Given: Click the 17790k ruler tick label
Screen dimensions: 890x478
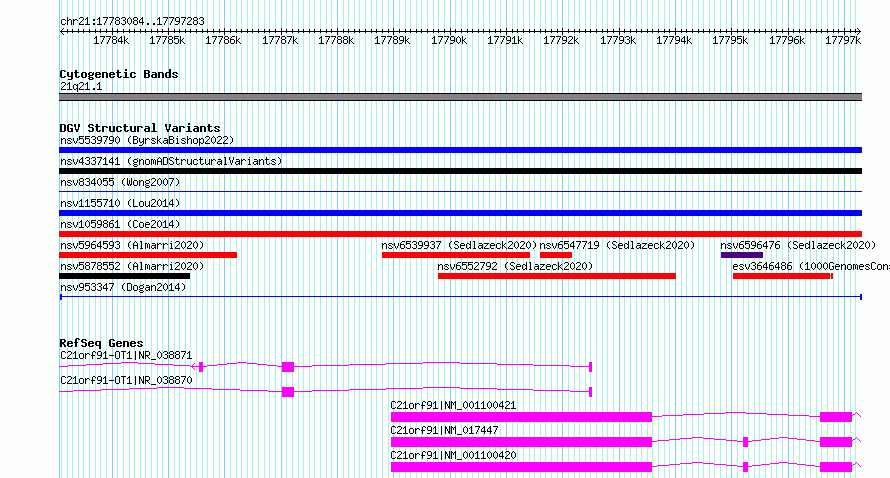Looking at the screenshot, I should pos(448,40).
